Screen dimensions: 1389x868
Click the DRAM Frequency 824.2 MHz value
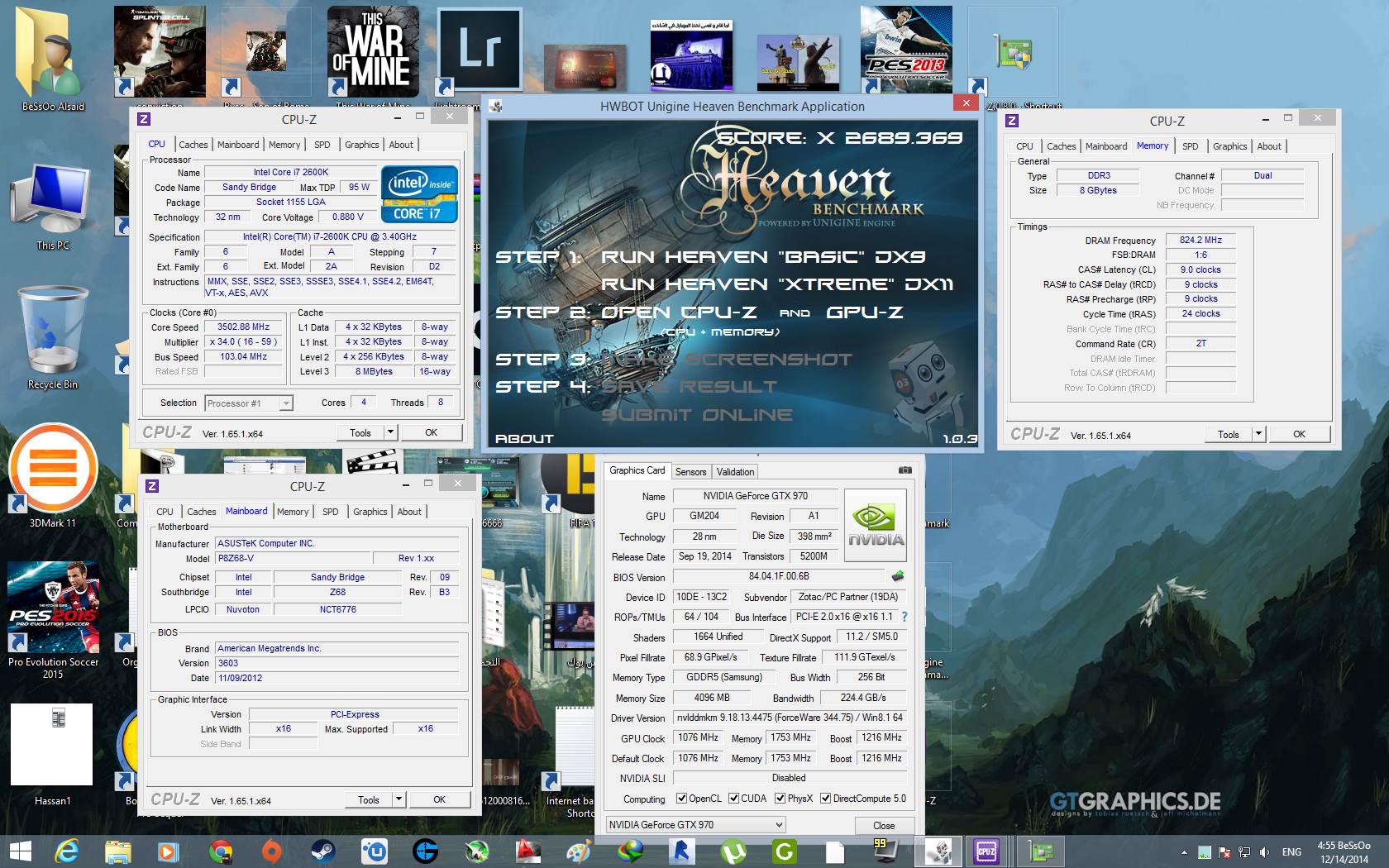[1200, 240]
